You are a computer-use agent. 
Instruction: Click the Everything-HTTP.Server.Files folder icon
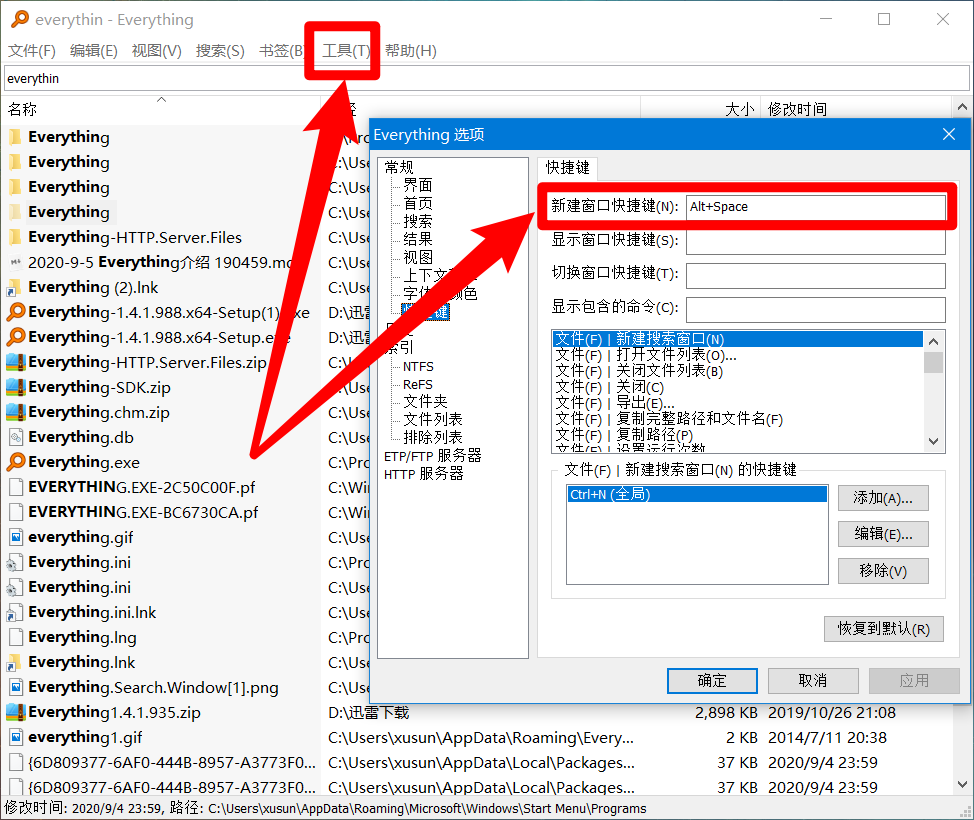(16, 237)
